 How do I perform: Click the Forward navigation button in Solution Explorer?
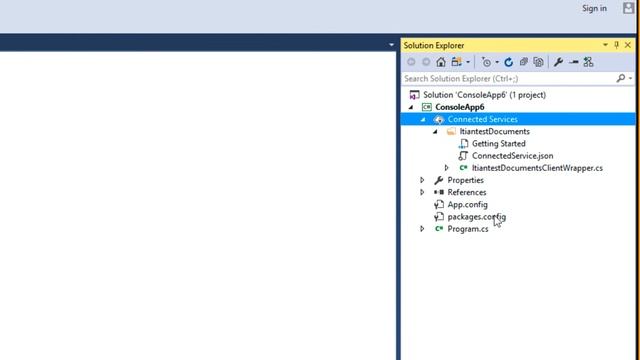(x=426, y=62)
